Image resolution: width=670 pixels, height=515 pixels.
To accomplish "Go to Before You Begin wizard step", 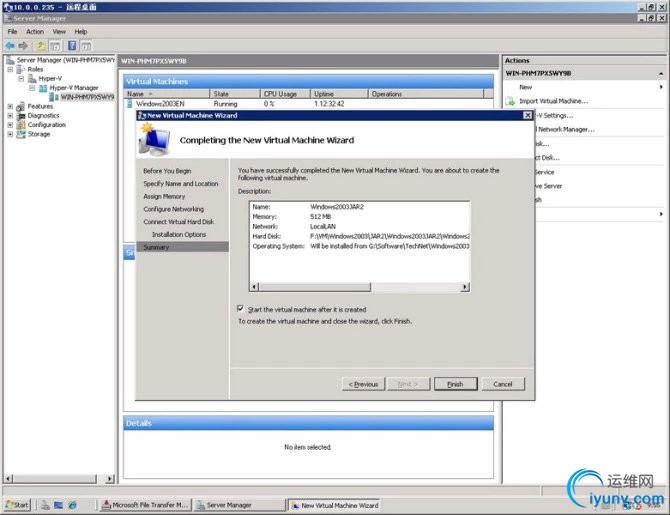I will click(x=167, y=171).
